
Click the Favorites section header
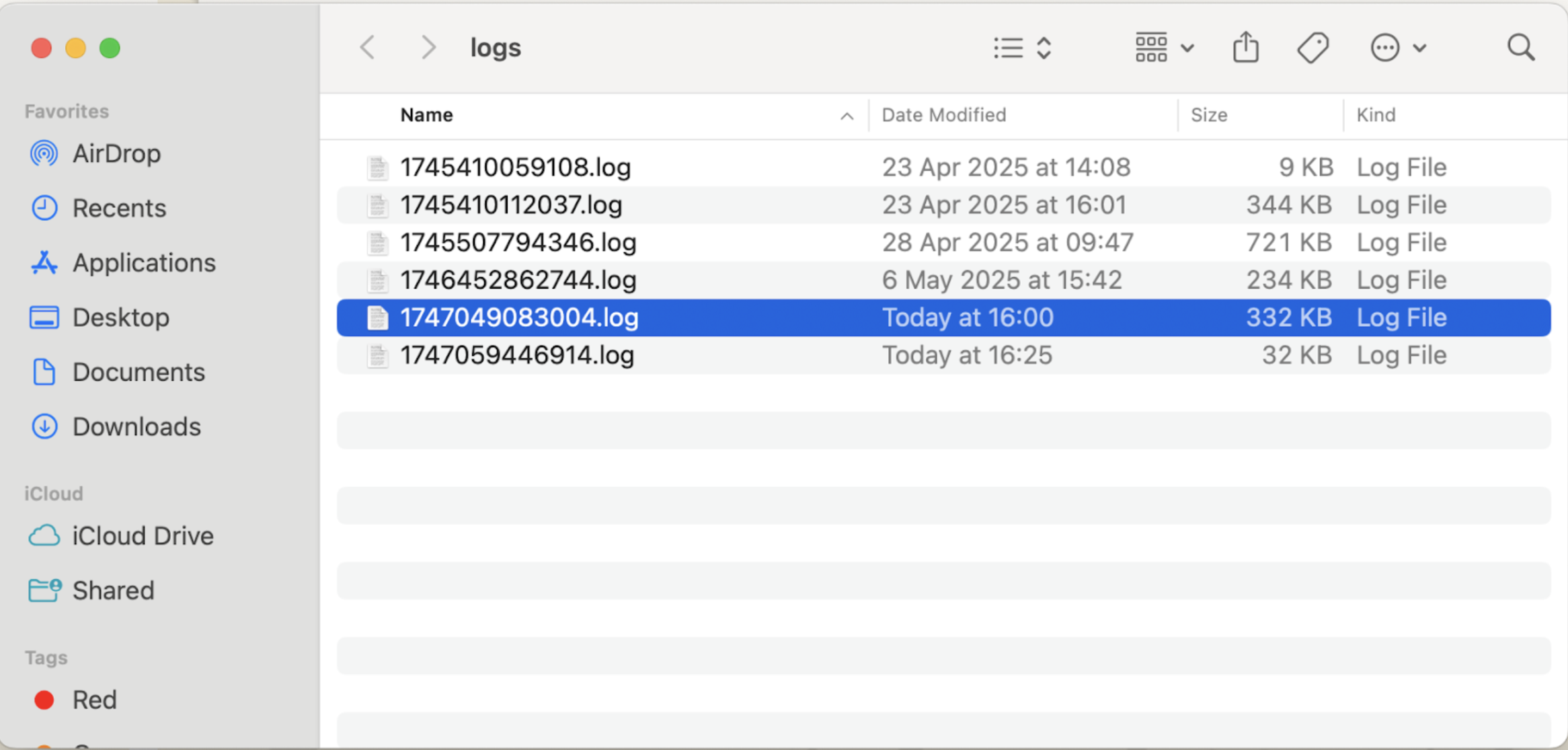click(x=67, y=111)
